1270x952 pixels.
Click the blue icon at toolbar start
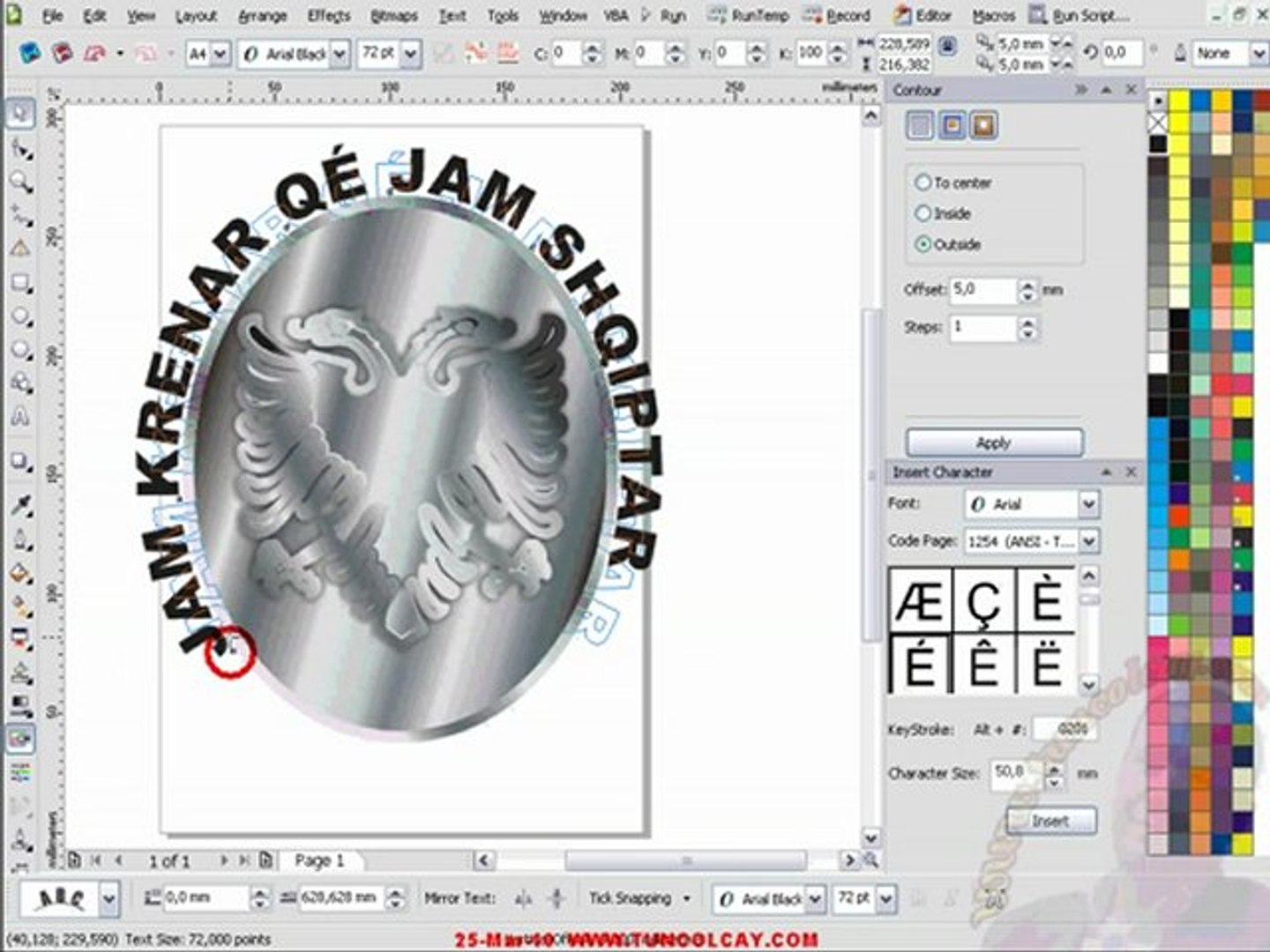coord(29,54)
